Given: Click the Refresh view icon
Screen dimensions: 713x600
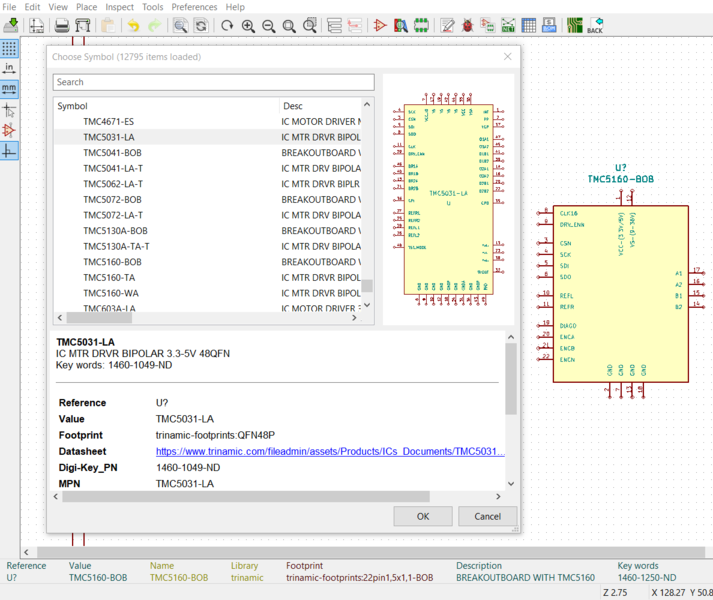Looking at the screenshot, I should click(227, 25).
